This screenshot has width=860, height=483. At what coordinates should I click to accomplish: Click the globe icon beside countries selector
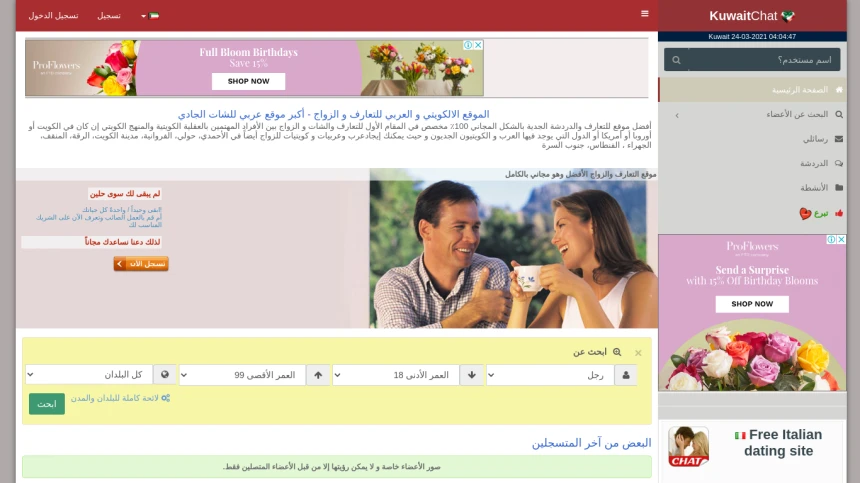165,375
